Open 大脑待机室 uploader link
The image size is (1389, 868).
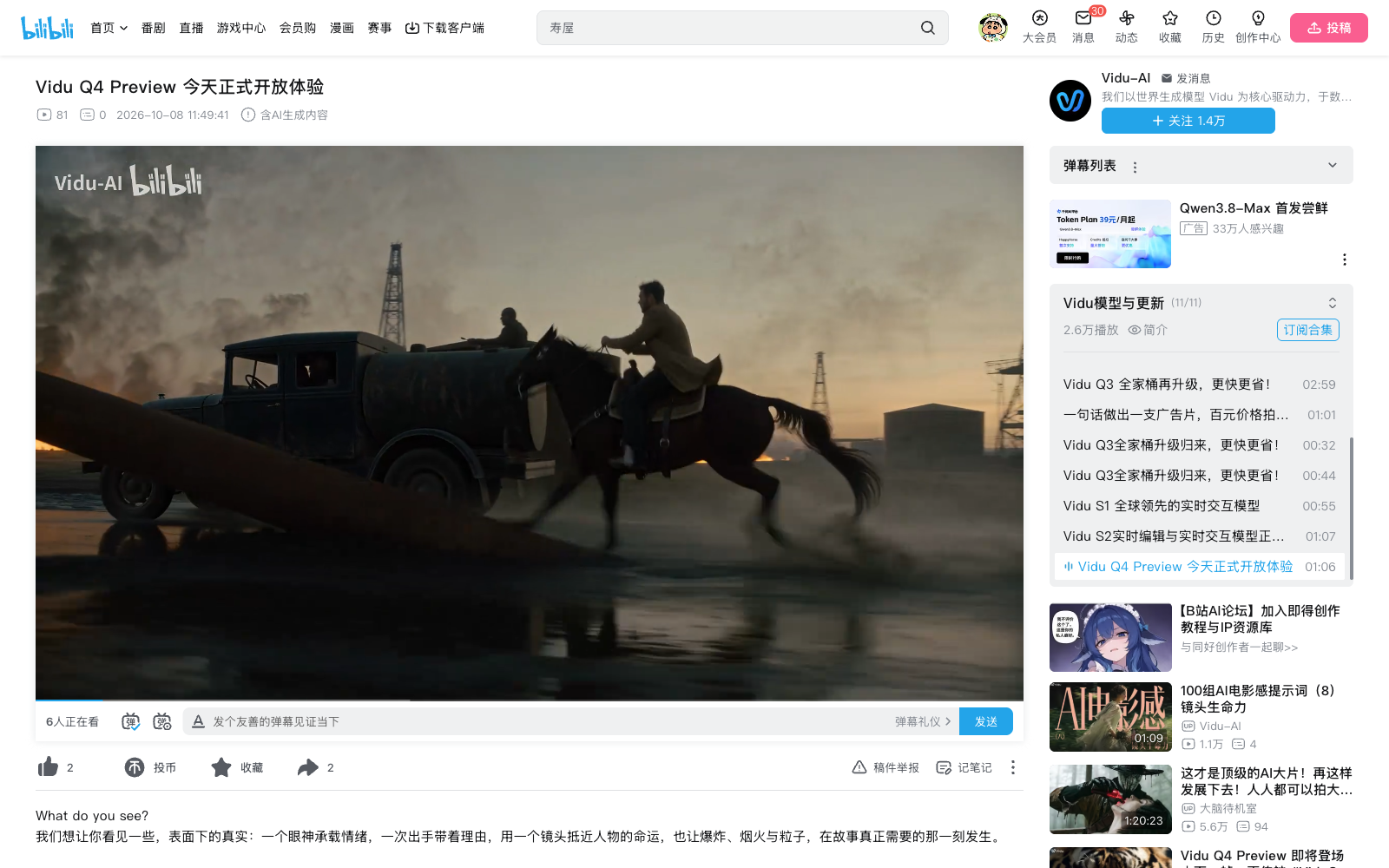tap(1228, 808)
